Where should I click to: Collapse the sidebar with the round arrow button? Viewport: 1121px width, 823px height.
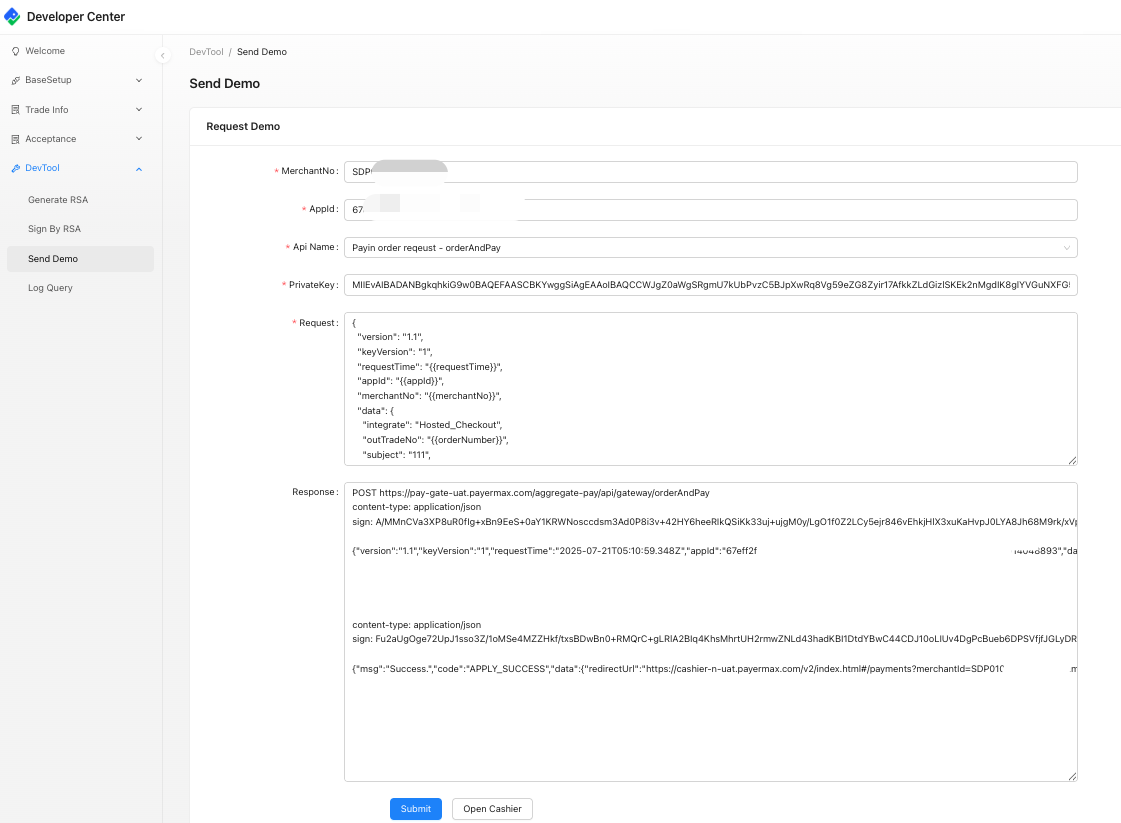[x=162, y=55]
